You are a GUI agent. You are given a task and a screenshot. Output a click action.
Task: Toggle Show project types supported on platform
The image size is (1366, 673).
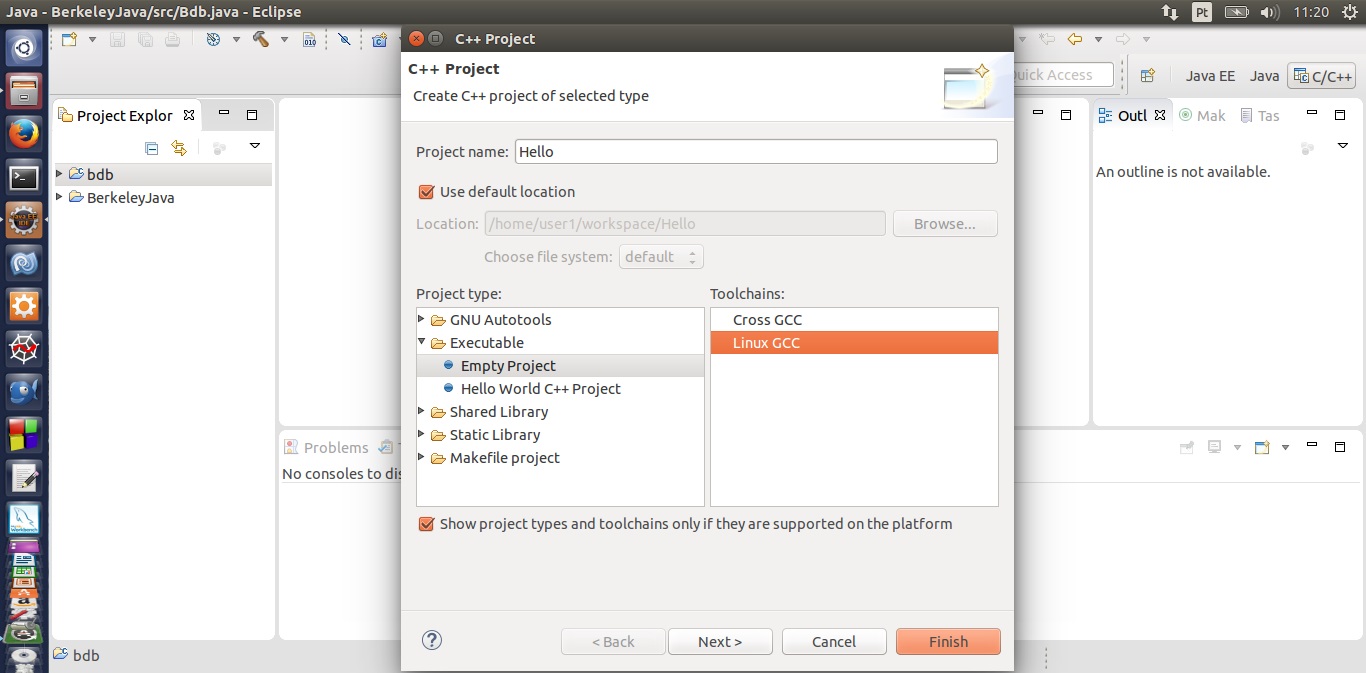pyautogui.click(x=427, y=524)
